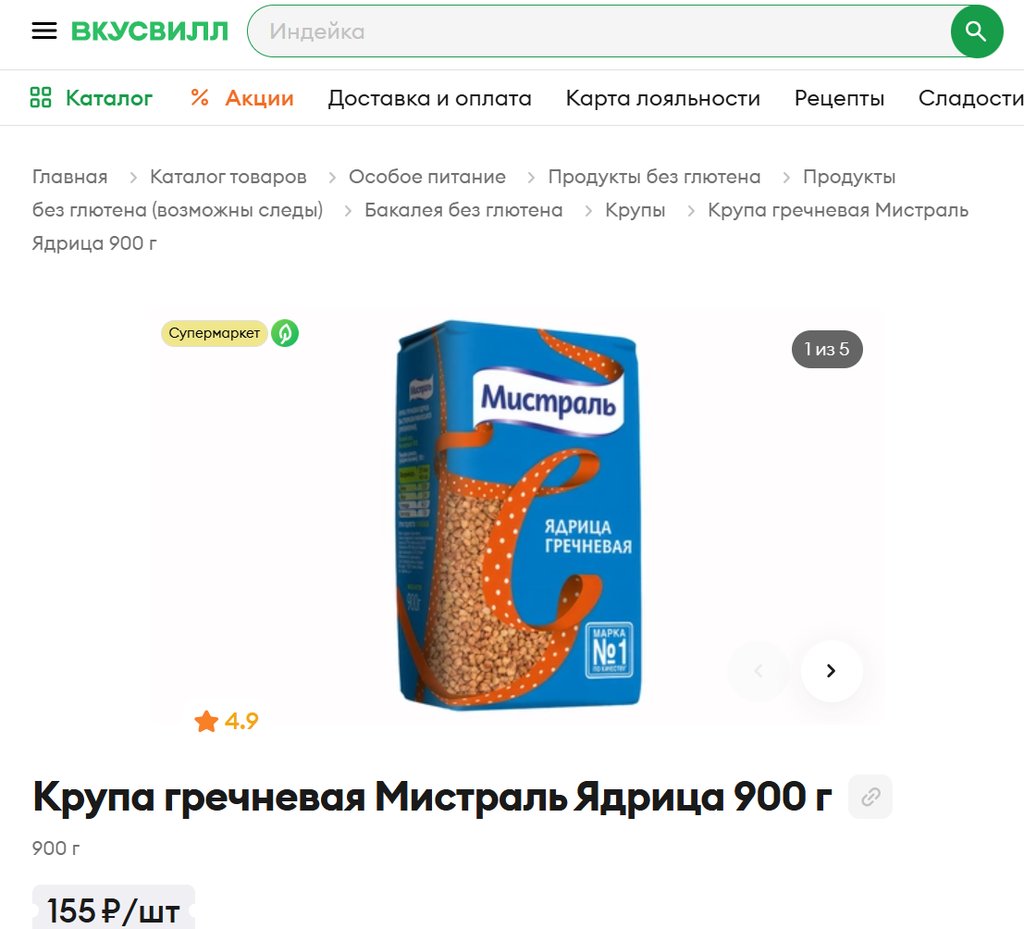
Task: Open Бакалея без глютена breadcrumb
Action: click(464, 210)
